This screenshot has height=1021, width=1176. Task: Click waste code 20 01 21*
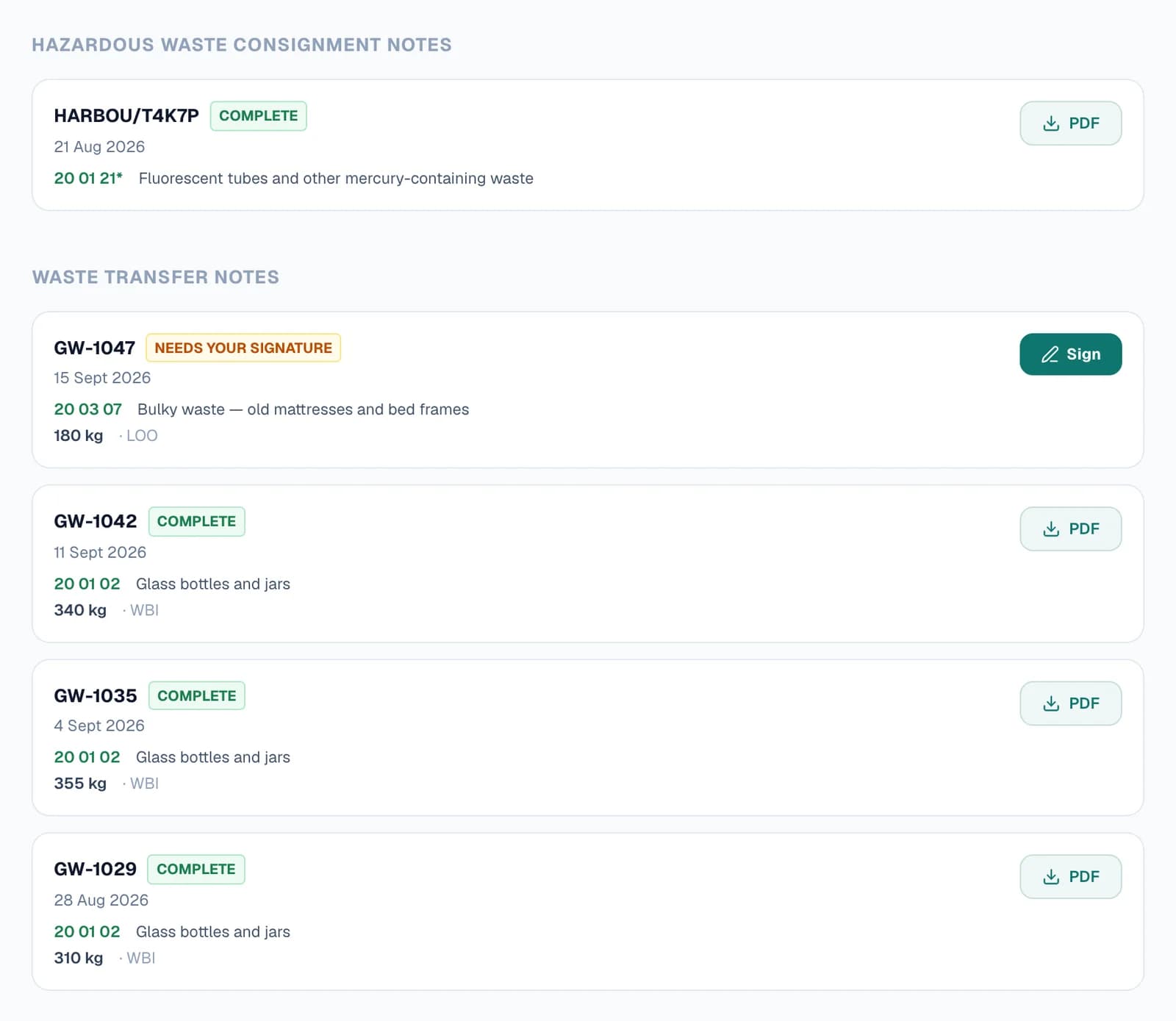88,179
